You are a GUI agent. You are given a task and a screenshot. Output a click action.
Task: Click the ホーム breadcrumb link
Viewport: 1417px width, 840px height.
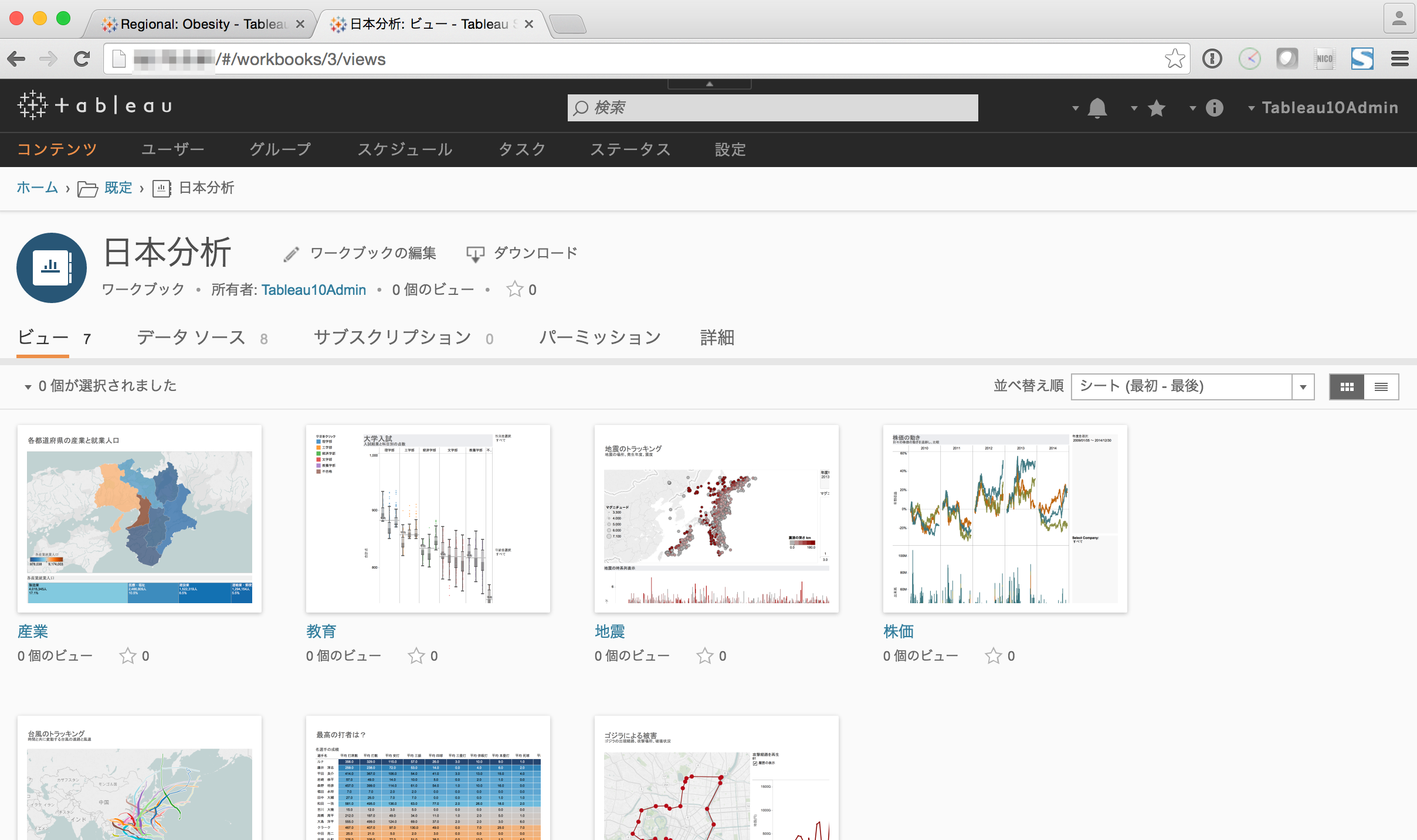point(37,188)
